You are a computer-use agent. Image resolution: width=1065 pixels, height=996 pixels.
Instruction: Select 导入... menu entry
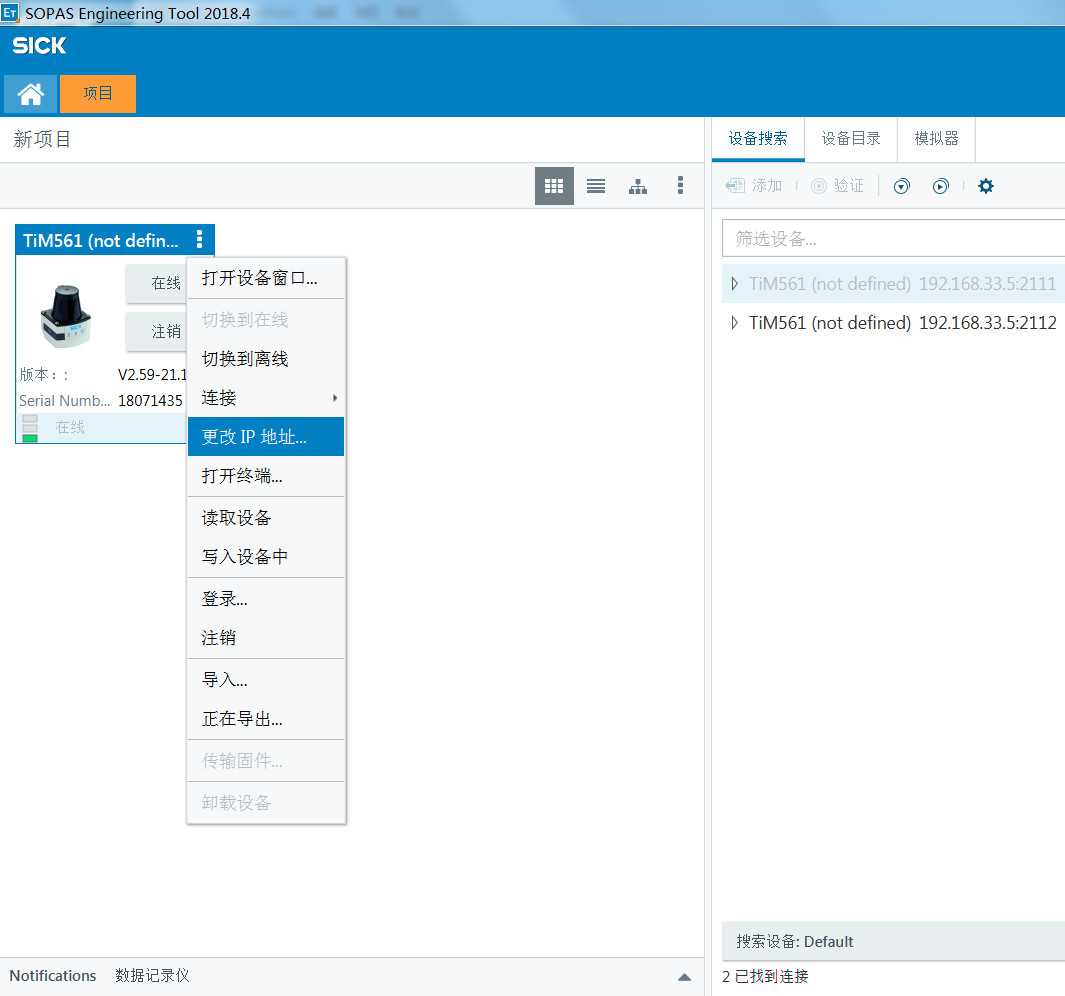click(266, 679)
